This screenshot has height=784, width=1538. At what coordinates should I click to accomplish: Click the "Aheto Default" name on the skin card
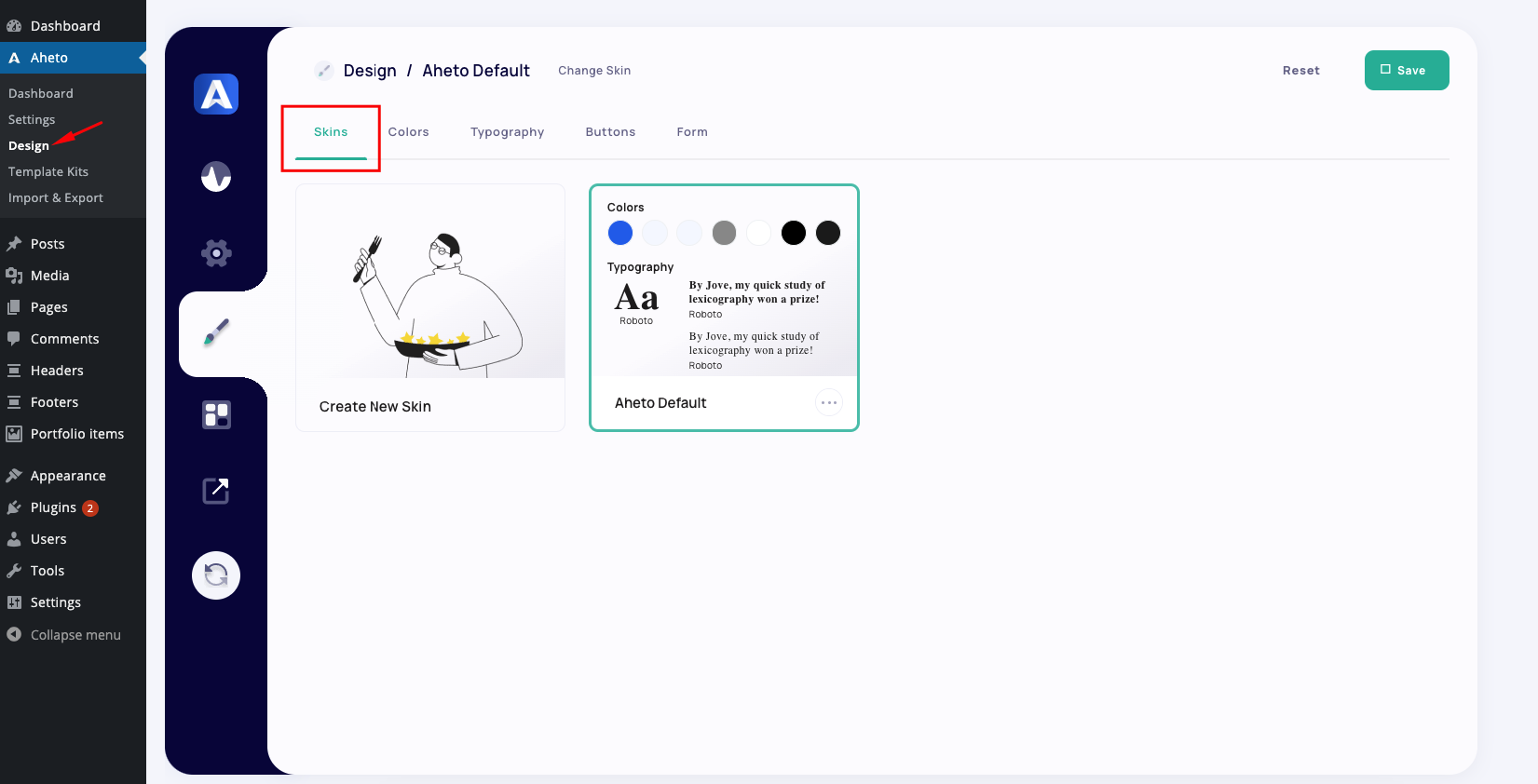coord(660,403)
